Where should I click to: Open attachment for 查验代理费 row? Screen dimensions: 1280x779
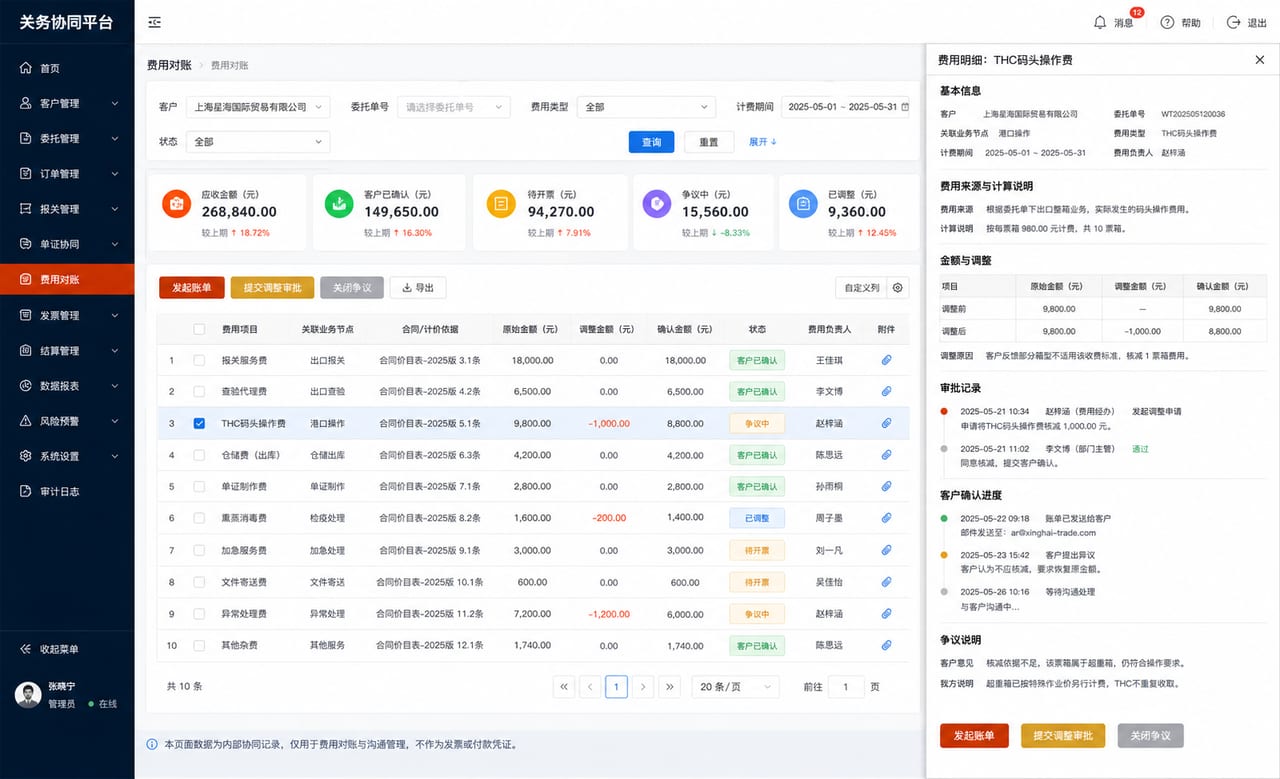click(x=886, y=391)
